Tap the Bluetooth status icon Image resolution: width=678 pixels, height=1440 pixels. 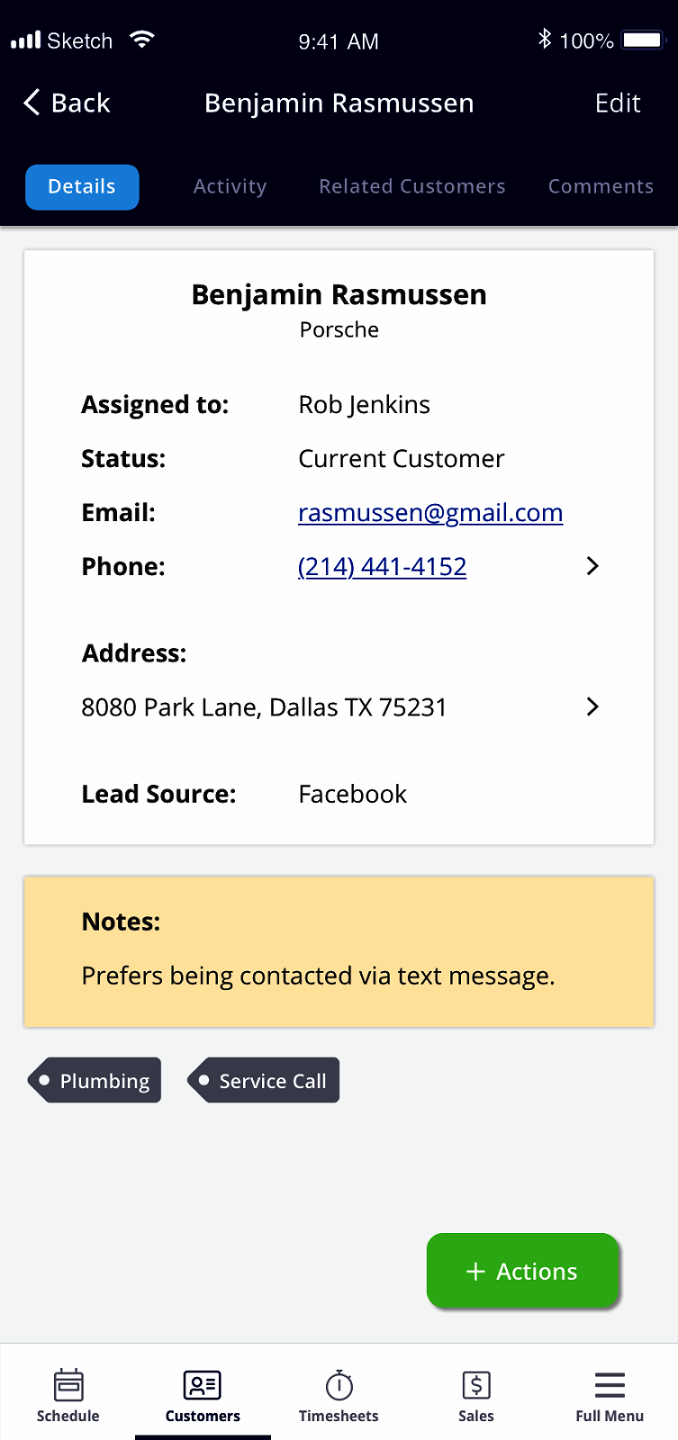[x=545, y=40]
